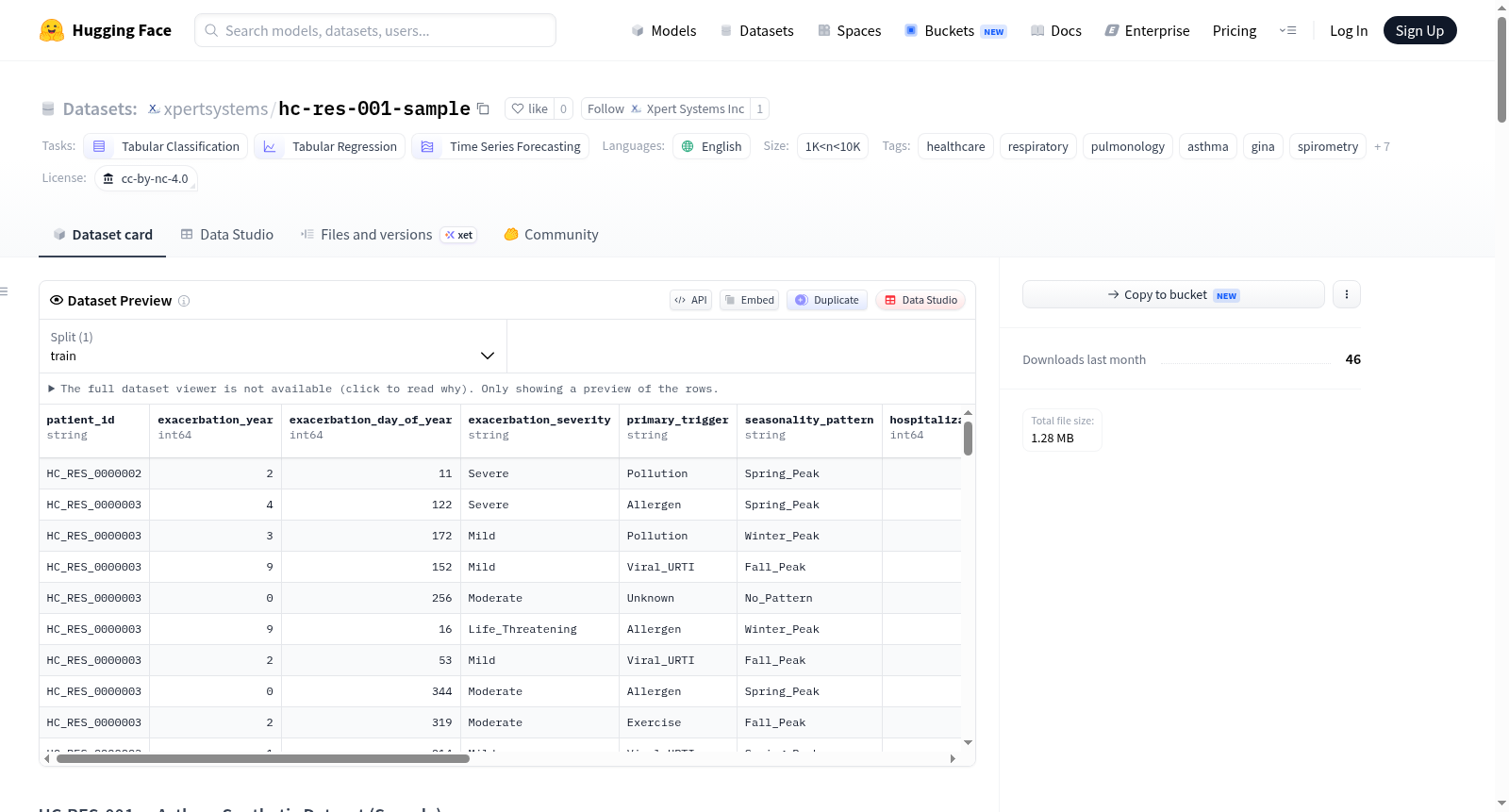Click the cc-by-nc-4.0 license icon

click(108, 178)
